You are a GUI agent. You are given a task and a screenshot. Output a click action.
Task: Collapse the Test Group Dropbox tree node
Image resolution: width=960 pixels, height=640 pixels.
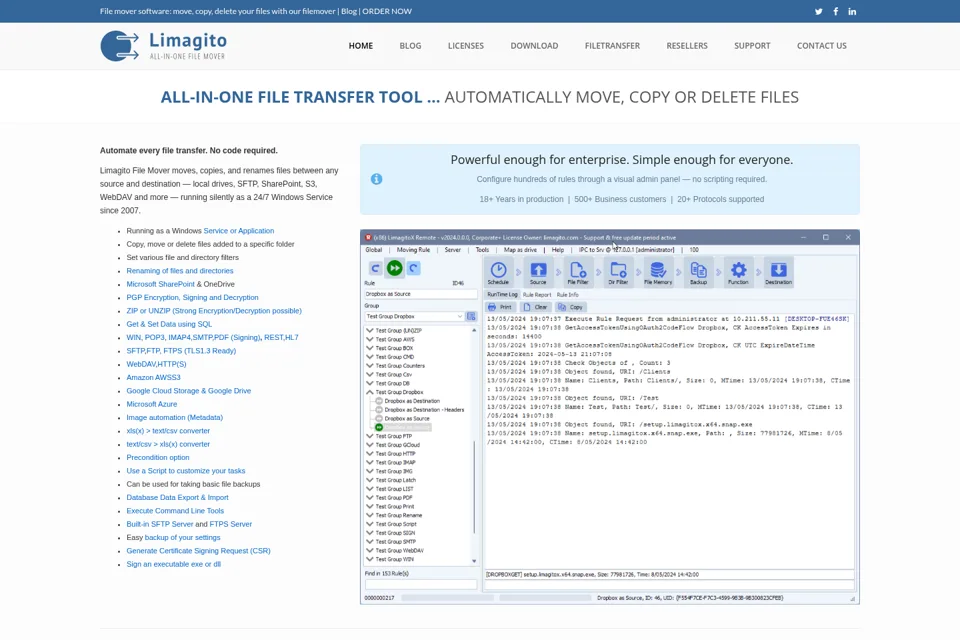[370, 392]
